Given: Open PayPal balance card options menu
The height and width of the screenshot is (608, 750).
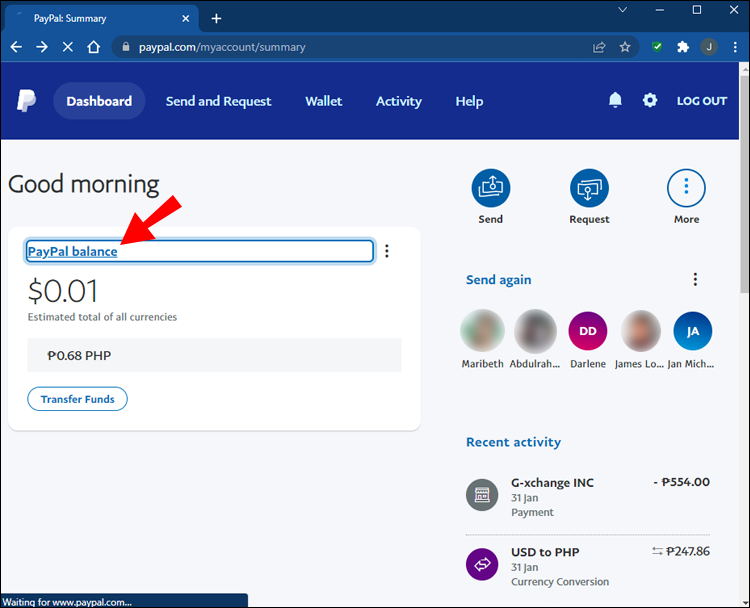Looking at the screenshot, I should point(387,251).
